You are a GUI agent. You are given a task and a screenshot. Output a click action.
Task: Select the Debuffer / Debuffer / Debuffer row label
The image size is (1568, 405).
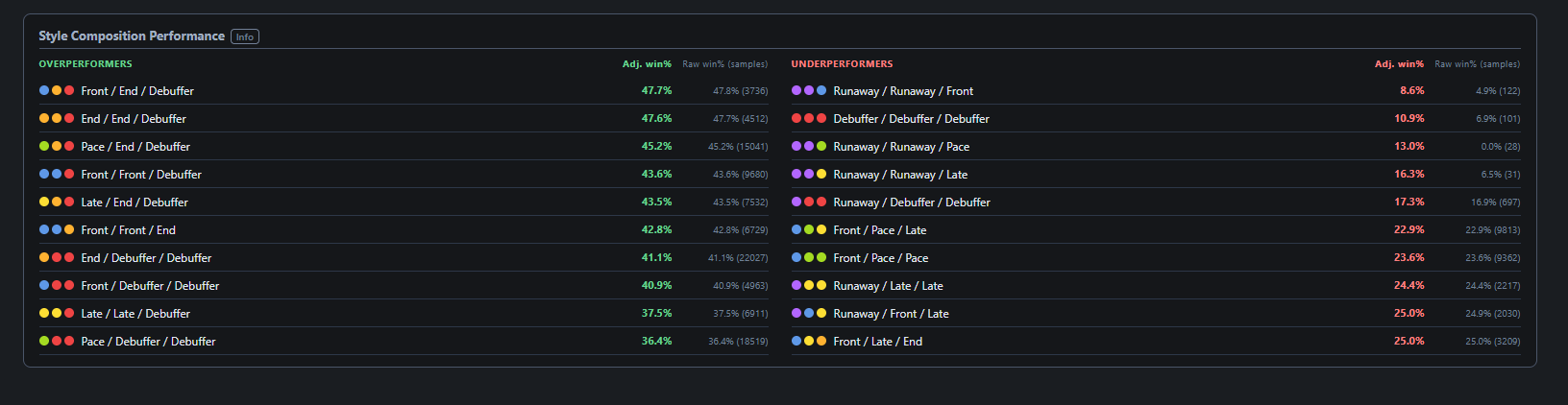click(911, 119)
